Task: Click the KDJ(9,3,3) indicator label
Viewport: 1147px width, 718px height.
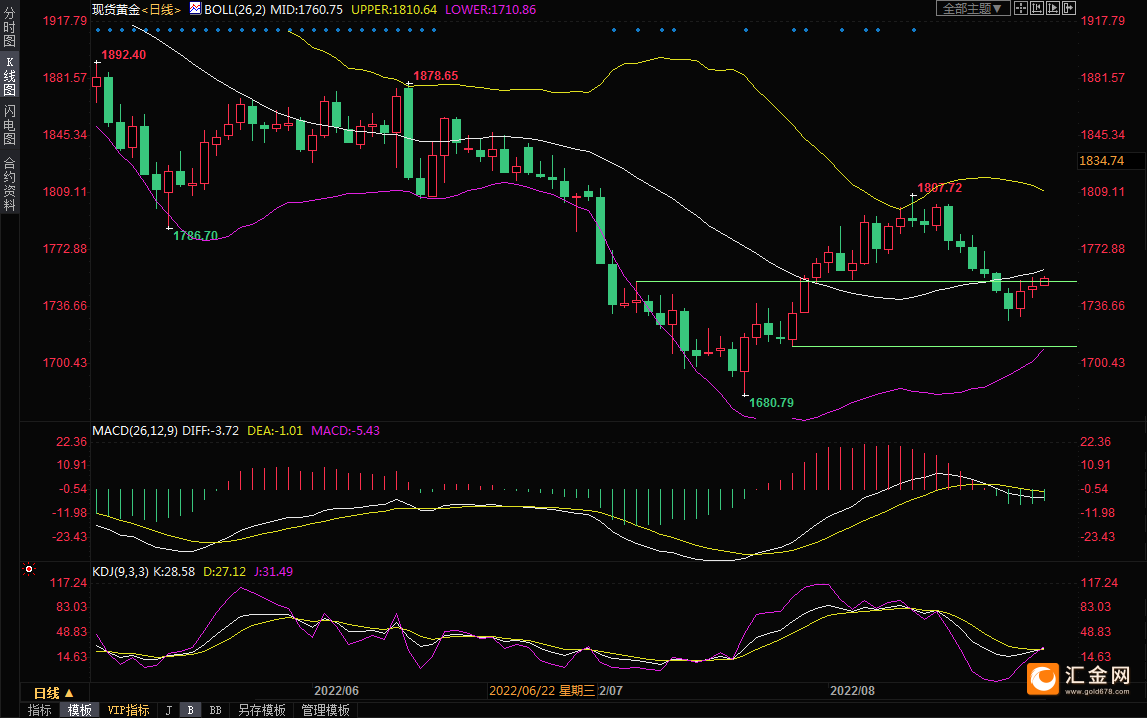Action: tap(123, 572)
